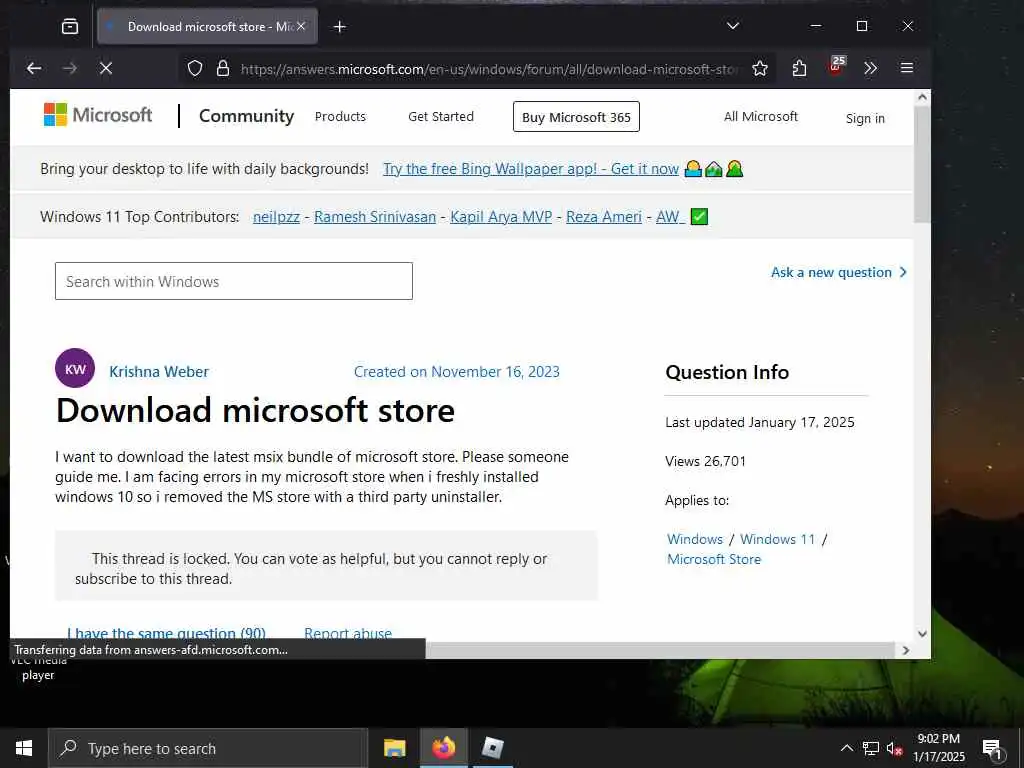Click Firefox icon in taskbar

443,748
